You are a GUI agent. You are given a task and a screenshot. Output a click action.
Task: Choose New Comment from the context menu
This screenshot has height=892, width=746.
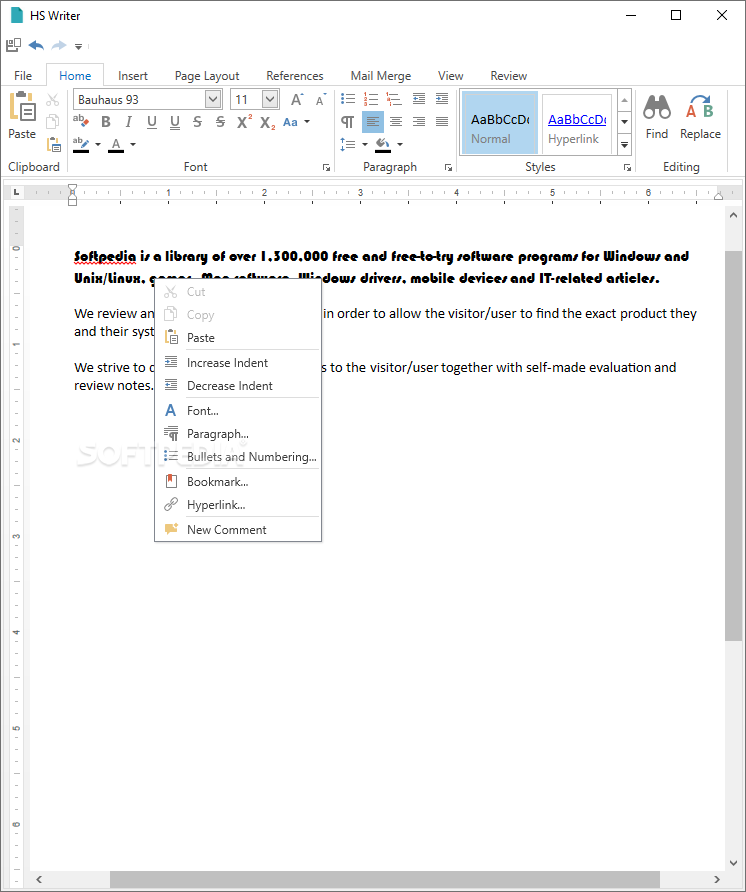point(238,530)
